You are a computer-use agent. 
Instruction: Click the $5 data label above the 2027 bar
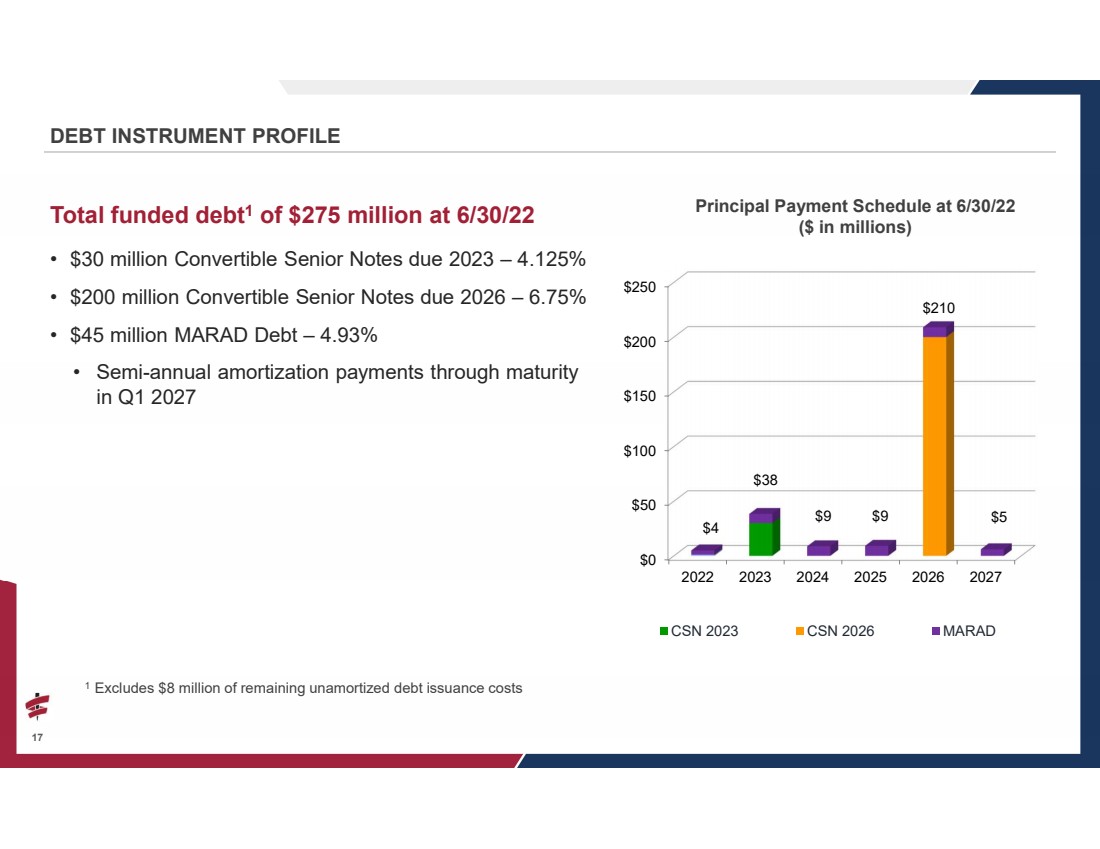coord(999,517)
